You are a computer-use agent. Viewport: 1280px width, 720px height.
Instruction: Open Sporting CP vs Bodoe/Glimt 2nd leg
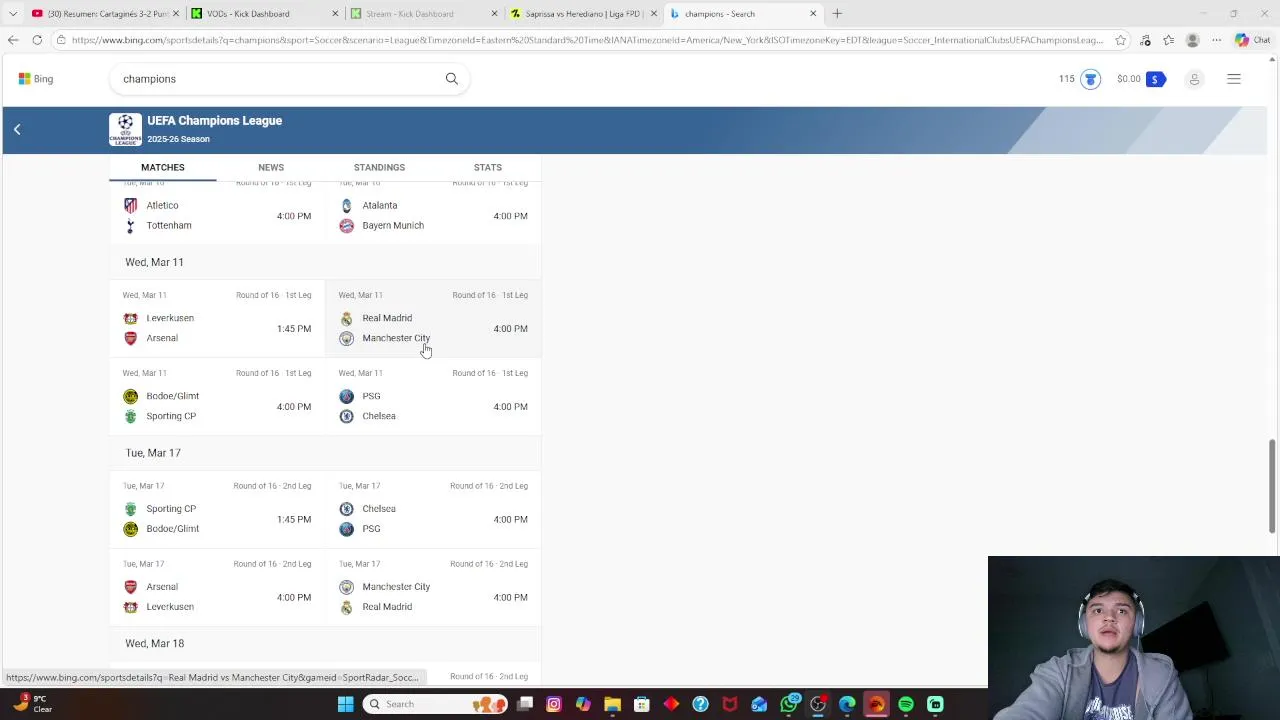[217, 509]
